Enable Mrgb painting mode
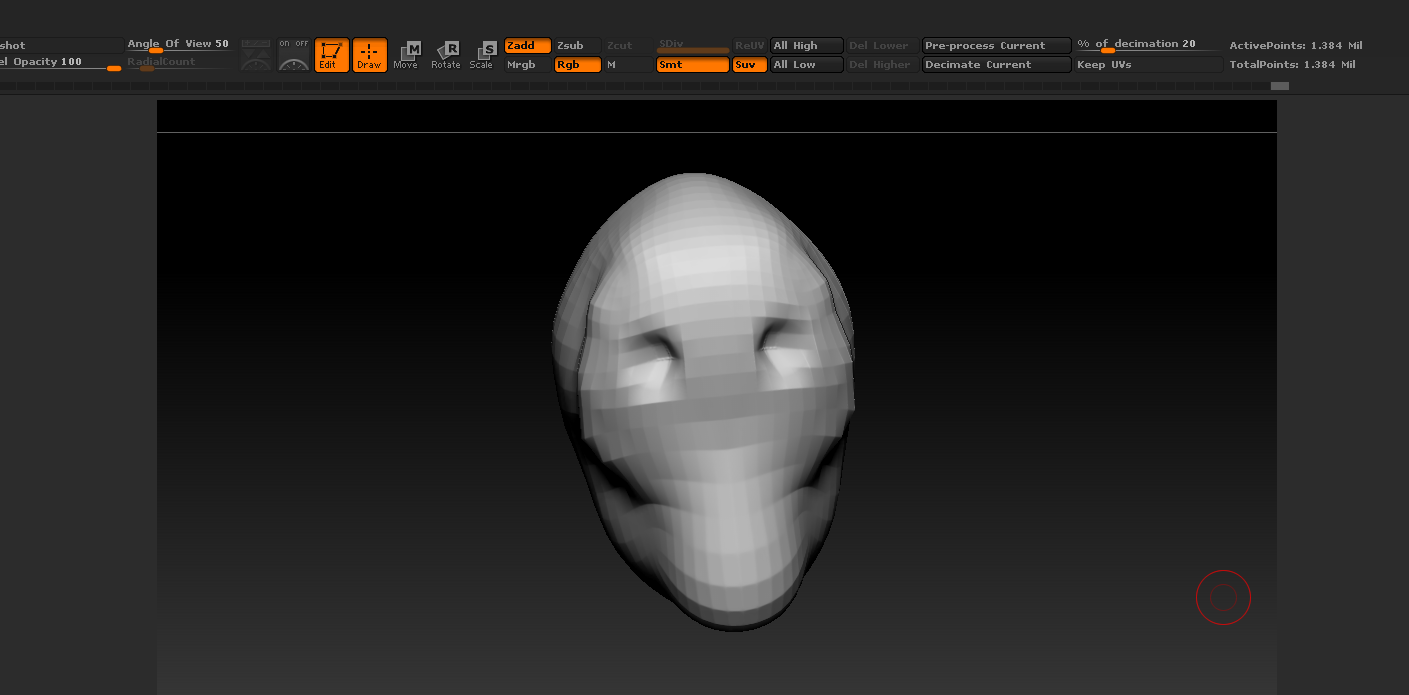This screenshot has height=695, width=1409. (x=527, y=65)
